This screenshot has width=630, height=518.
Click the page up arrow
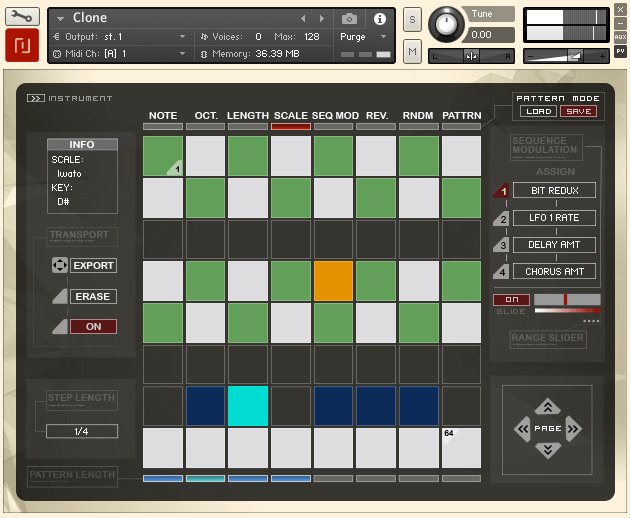547,406
